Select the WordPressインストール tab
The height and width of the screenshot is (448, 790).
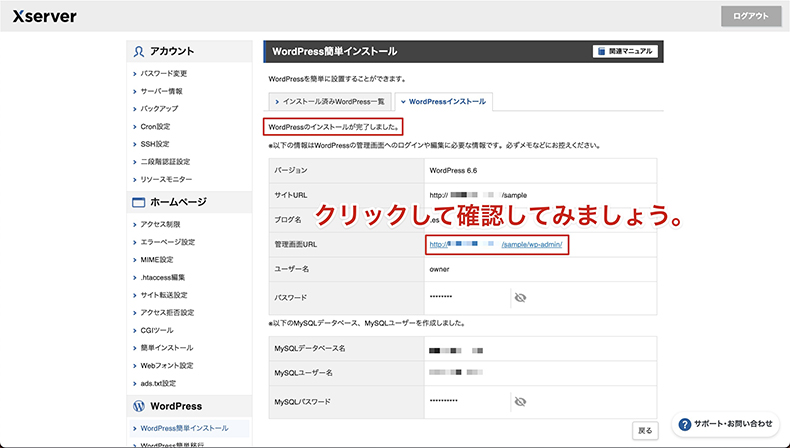443,102
